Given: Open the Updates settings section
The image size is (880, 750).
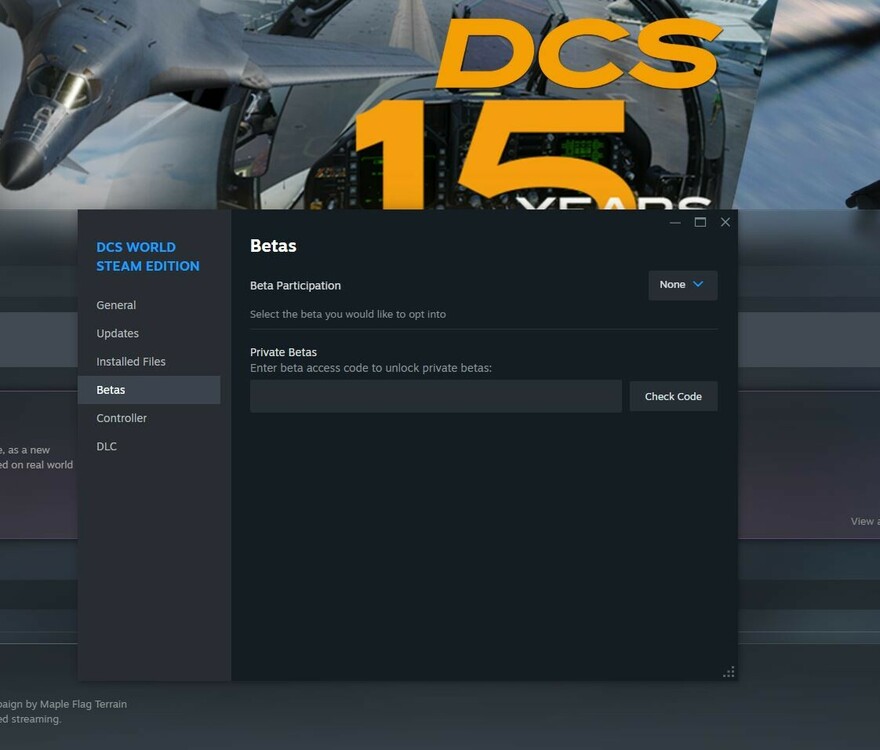Looking at the screenshot, I should (x=117, y=333).
